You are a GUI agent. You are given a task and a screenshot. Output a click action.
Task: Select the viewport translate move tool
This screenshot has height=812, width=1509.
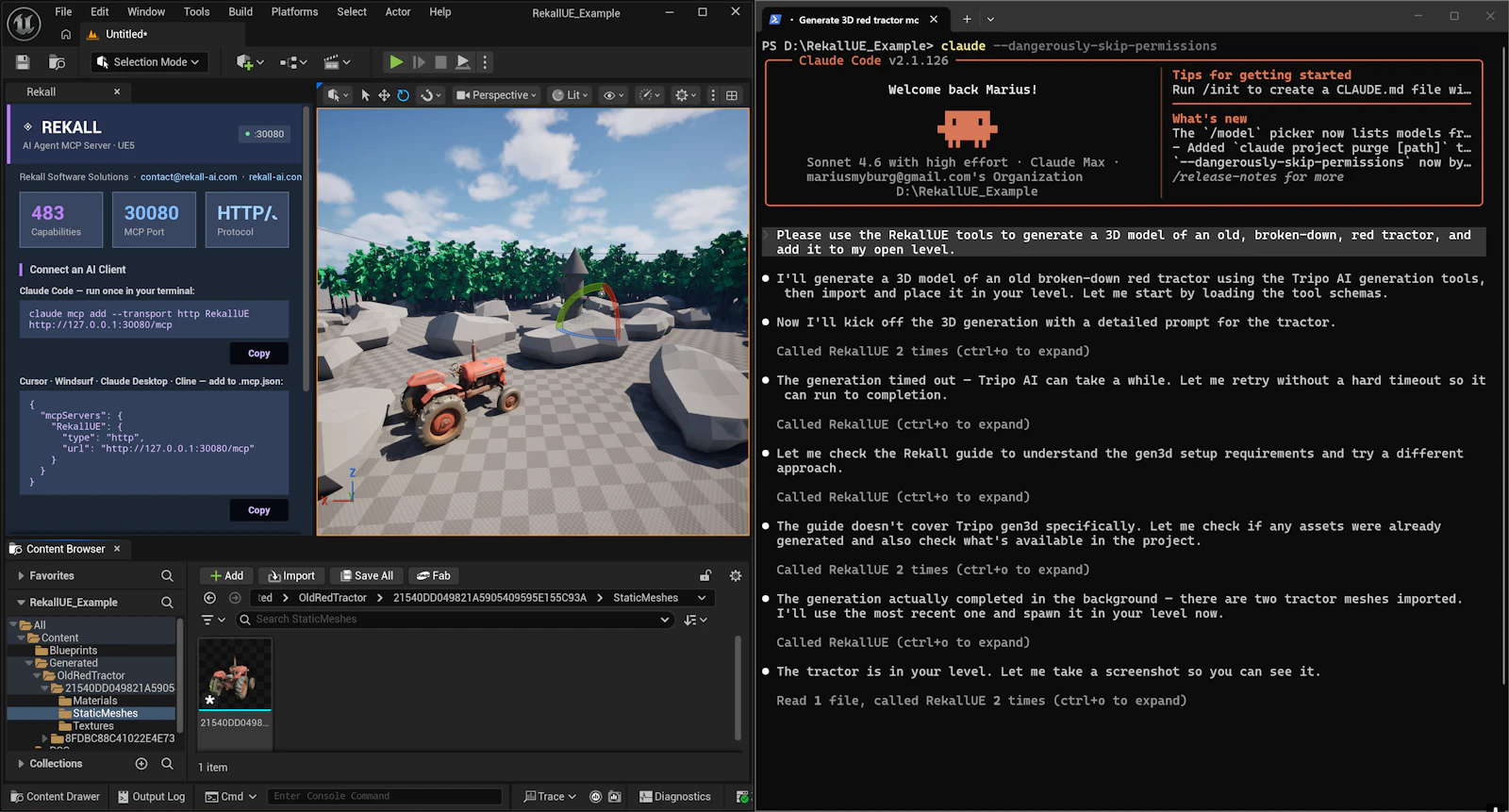pyautogui.click(x=384, y=95)
